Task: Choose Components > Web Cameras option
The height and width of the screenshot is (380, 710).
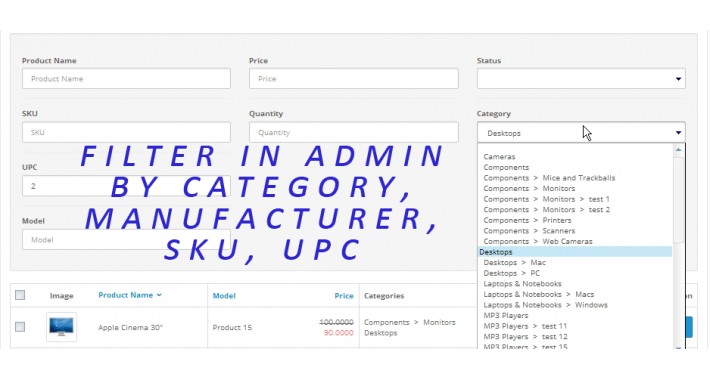Action: [x=537, y=241]
